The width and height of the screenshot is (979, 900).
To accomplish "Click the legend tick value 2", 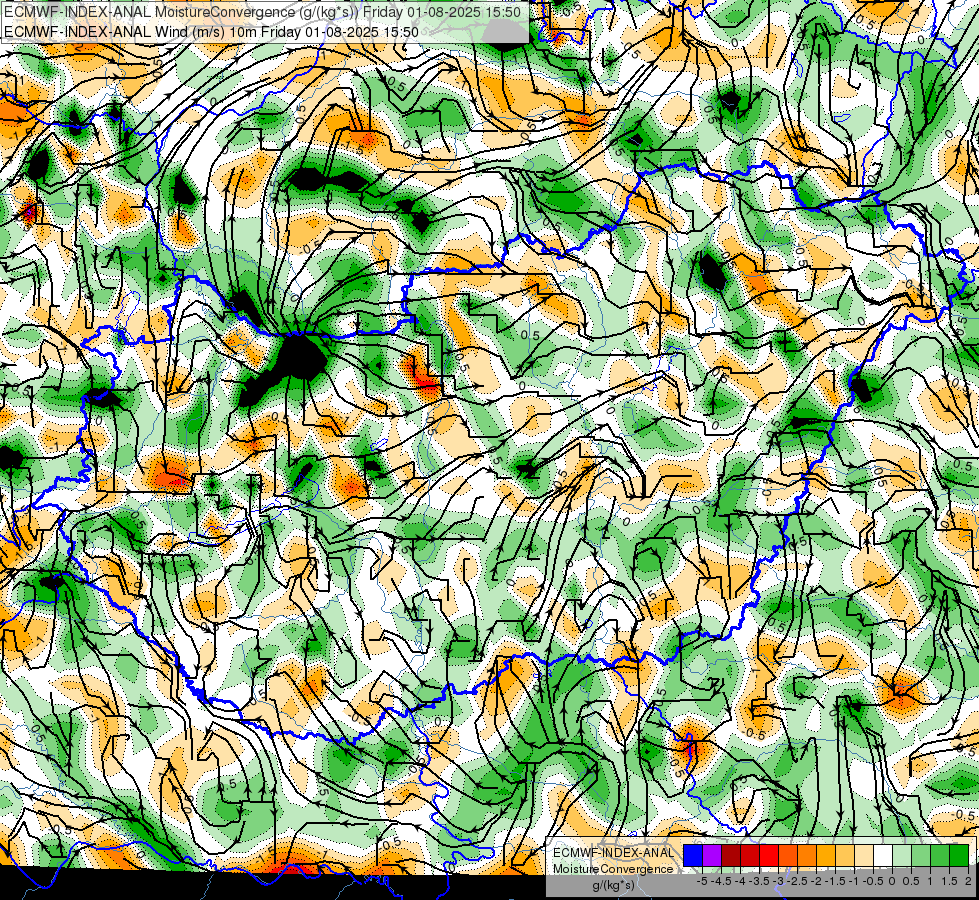I will coord(968,881).
